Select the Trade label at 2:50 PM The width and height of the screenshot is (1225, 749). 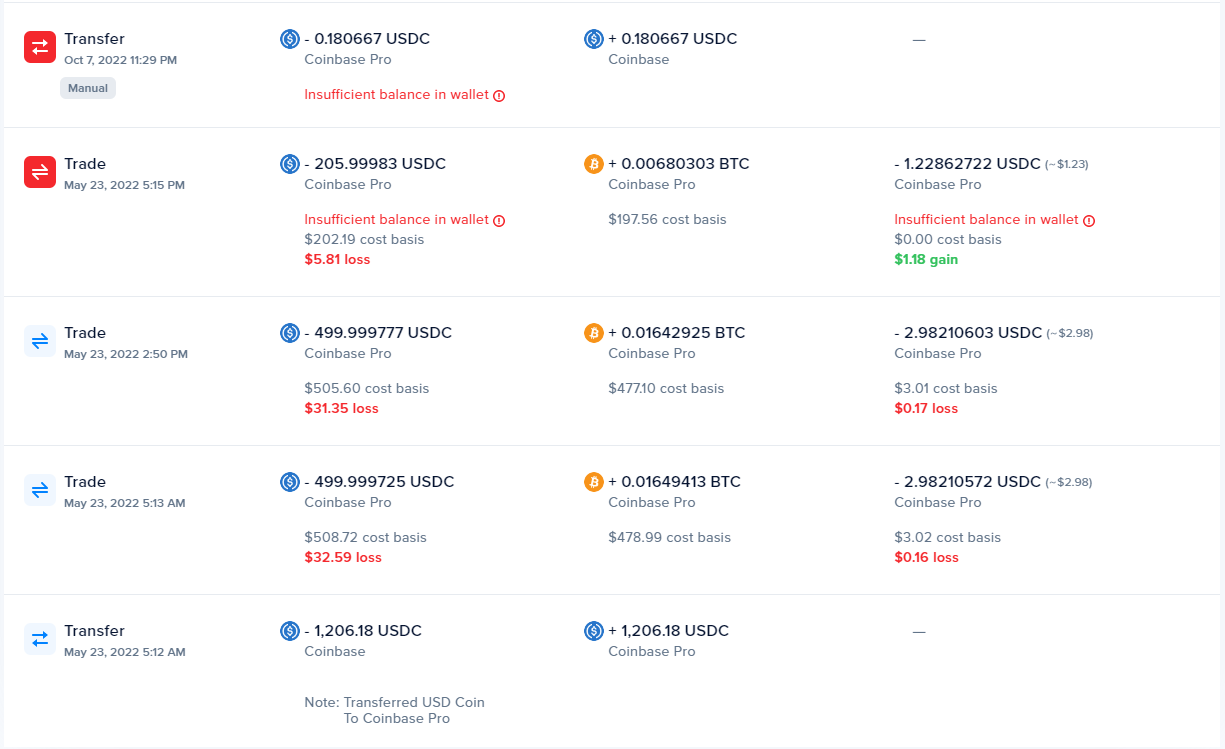[85, 333]
